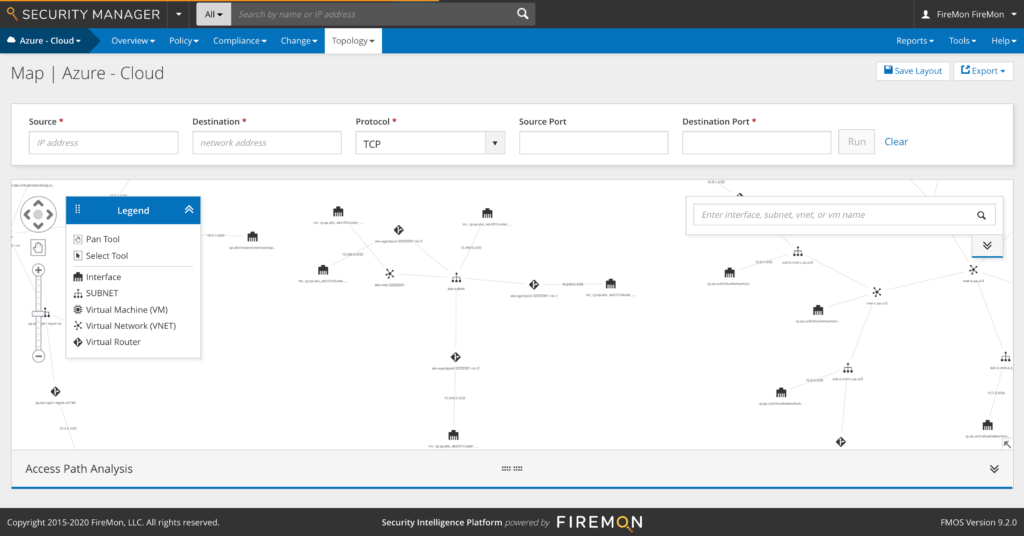
Task: Click the Access Path Analysis drag grip
Action: click(x=511, y=469)
